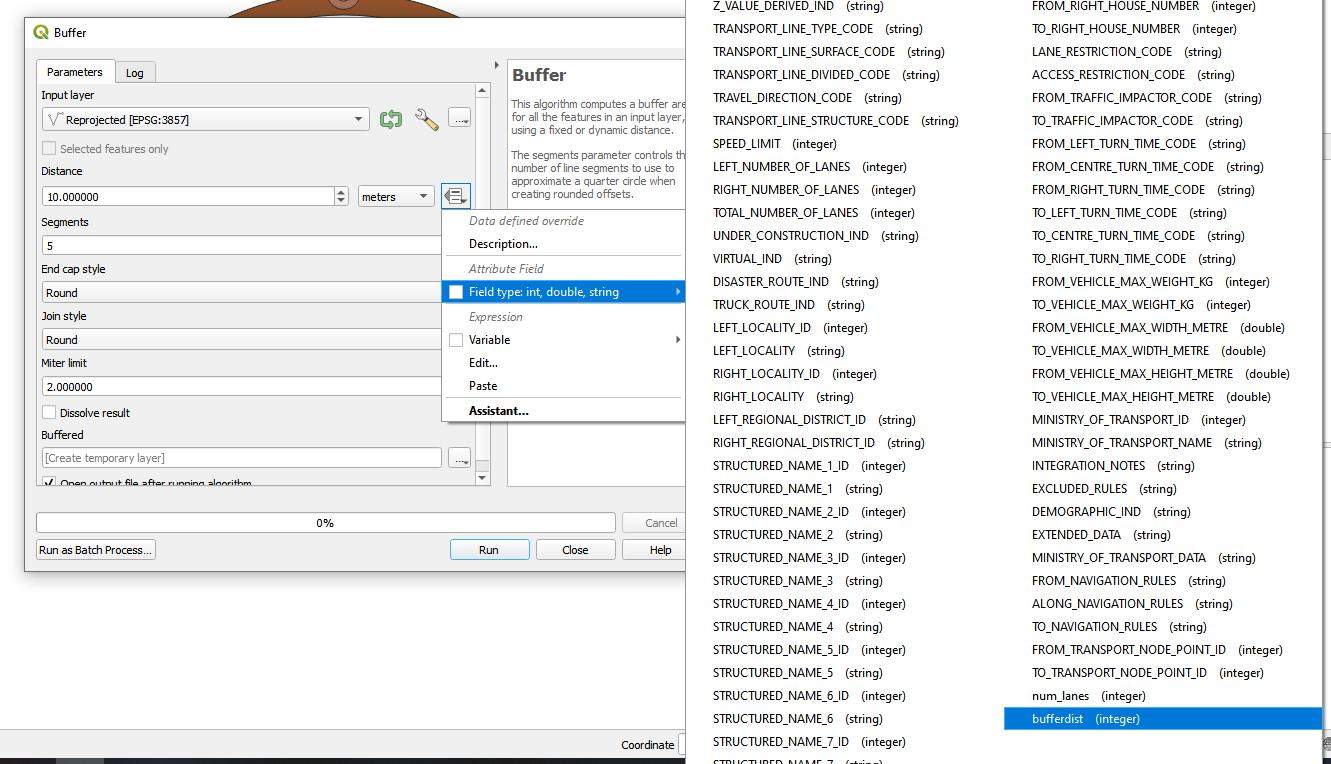This screenshot has height=764, width=1331.
Task: Click the browse ellipsis beside Buffered output field
Action: point(459,457)
